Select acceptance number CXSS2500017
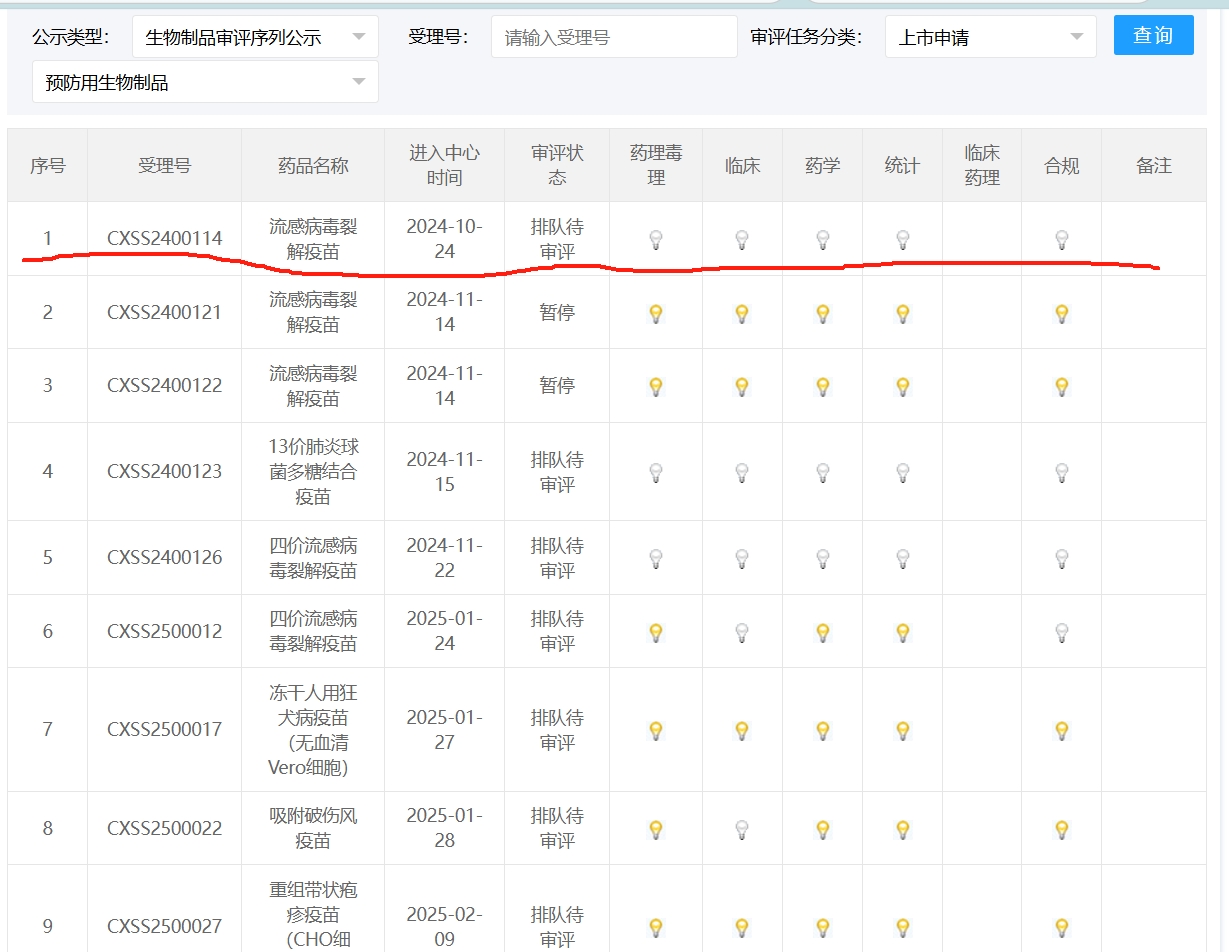Image resolution: width=1229 pixels, height=952 pixels. [165, 730]
